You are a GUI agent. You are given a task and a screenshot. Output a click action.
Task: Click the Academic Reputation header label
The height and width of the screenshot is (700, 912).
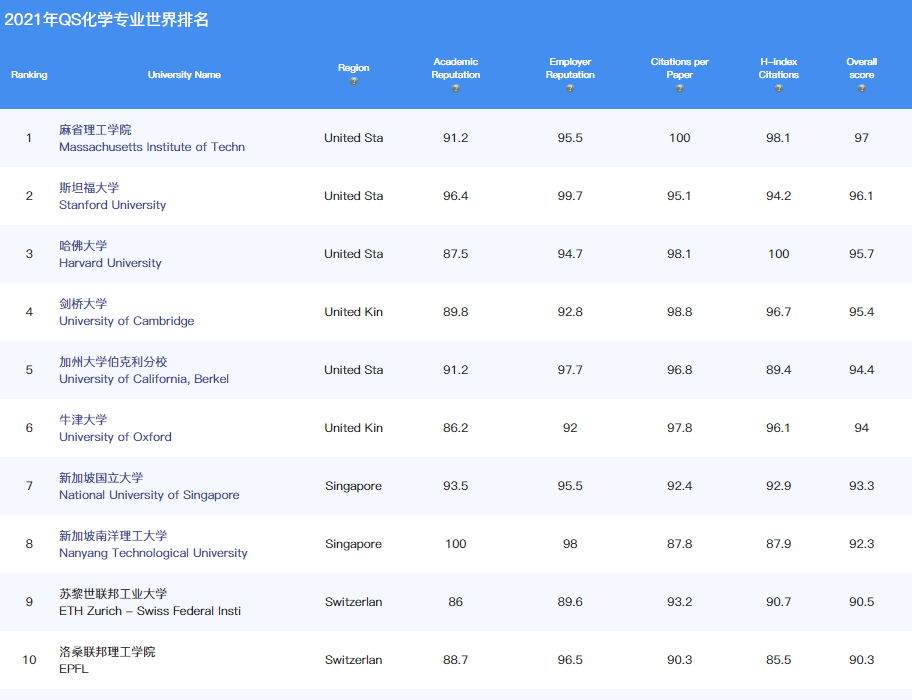455,68
